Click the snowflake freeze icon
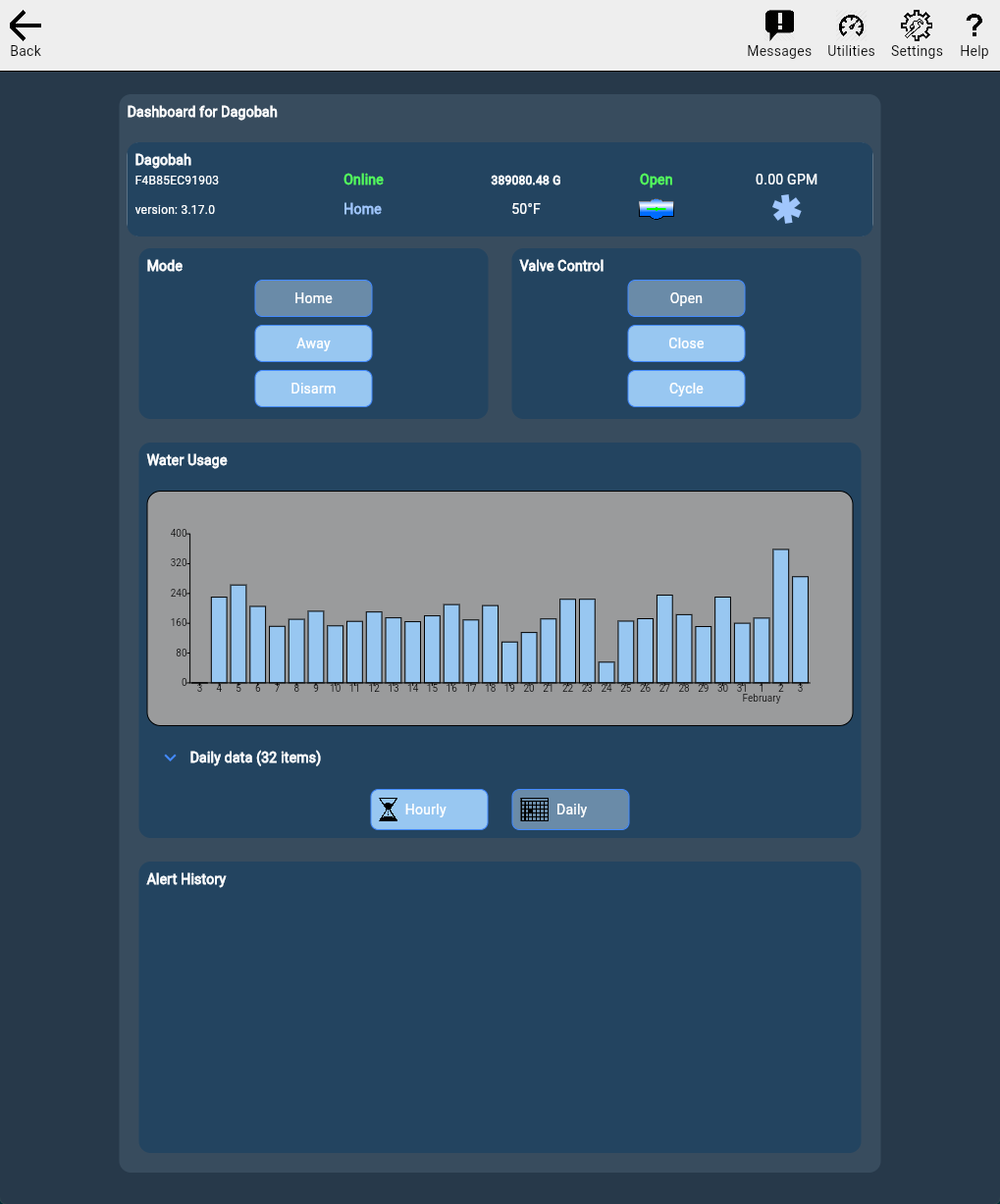Viewport: 1000px width, 1204px height. coord(786,209)
